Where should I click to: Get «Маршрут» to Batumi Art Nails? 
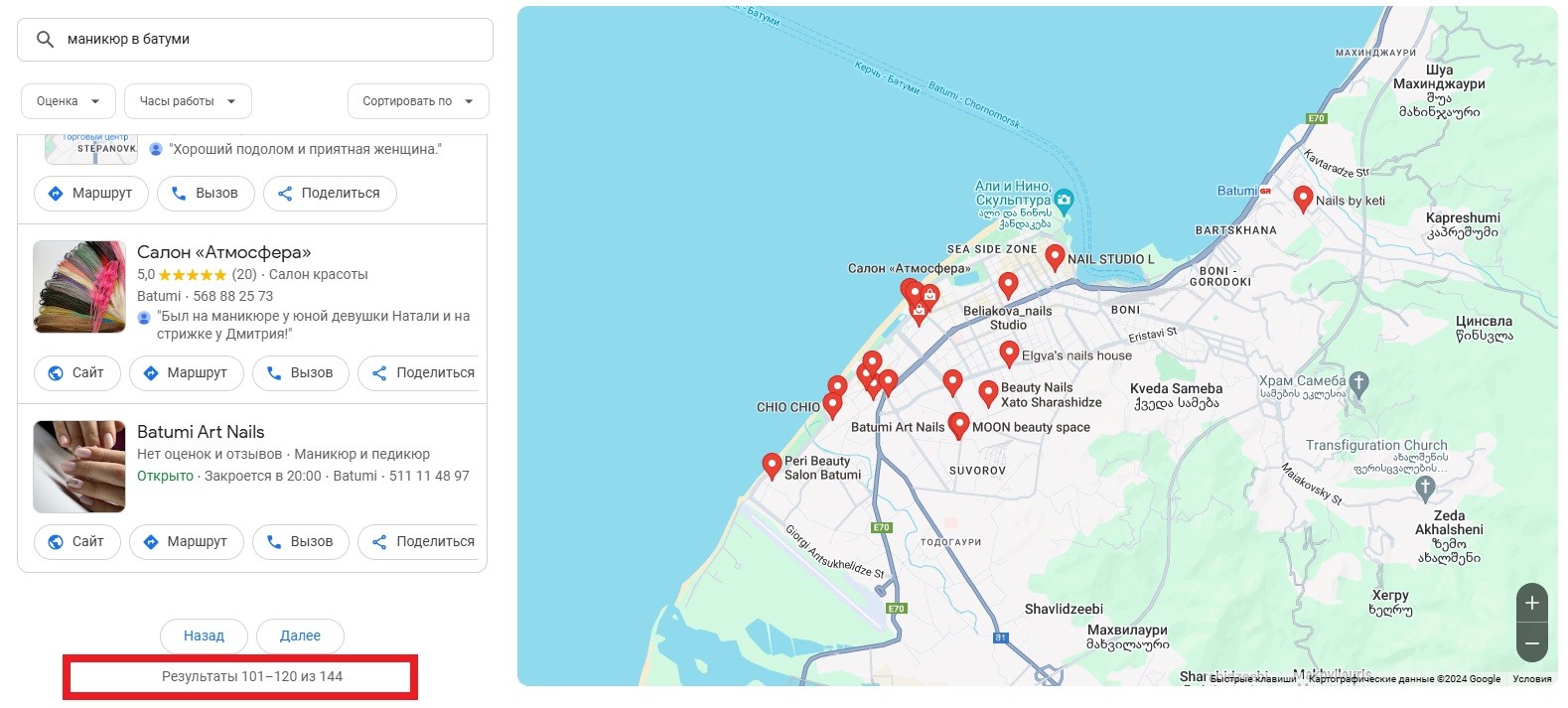186,541
